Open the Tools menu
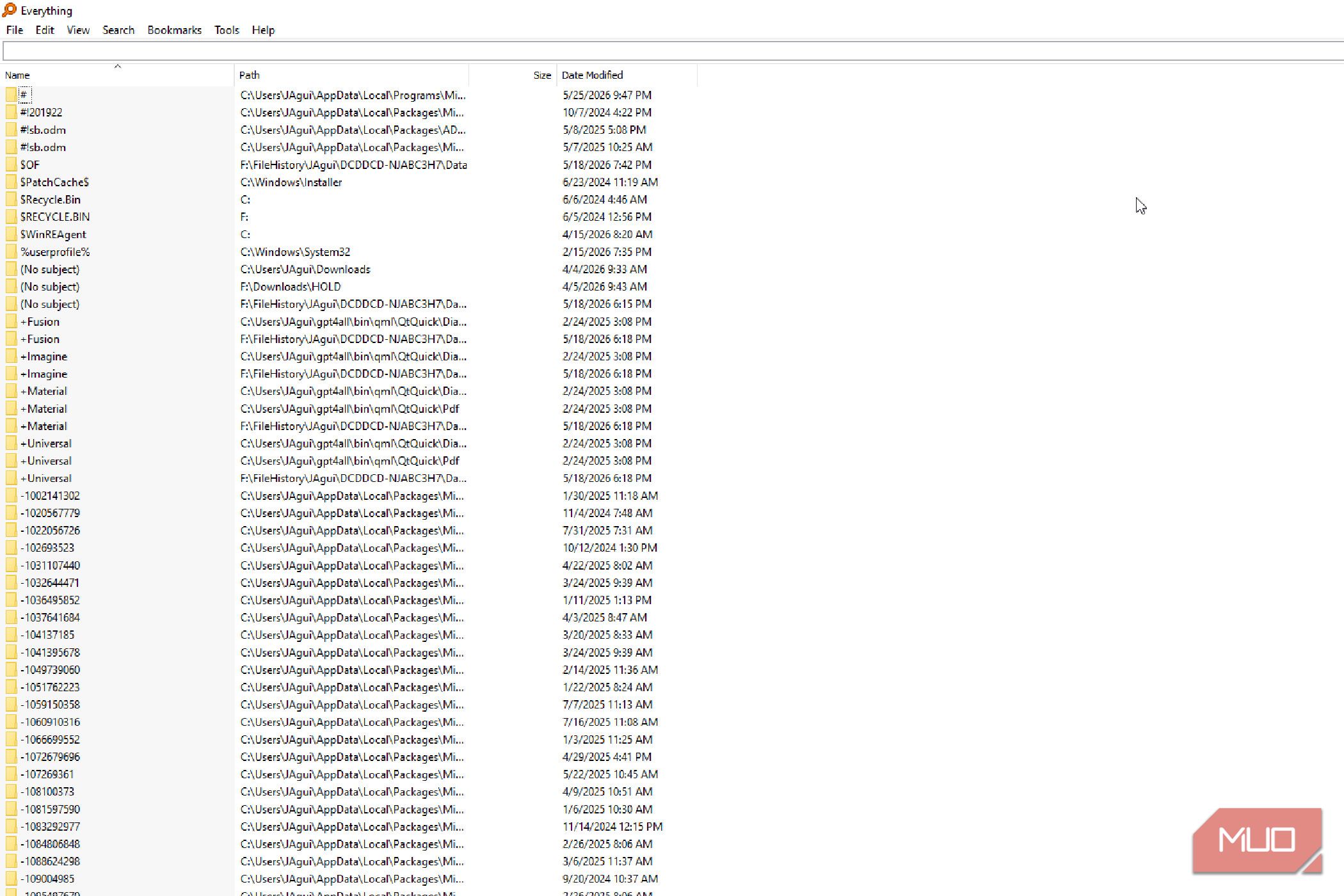This screenshot has width=1344, height=896. (227, 30)
